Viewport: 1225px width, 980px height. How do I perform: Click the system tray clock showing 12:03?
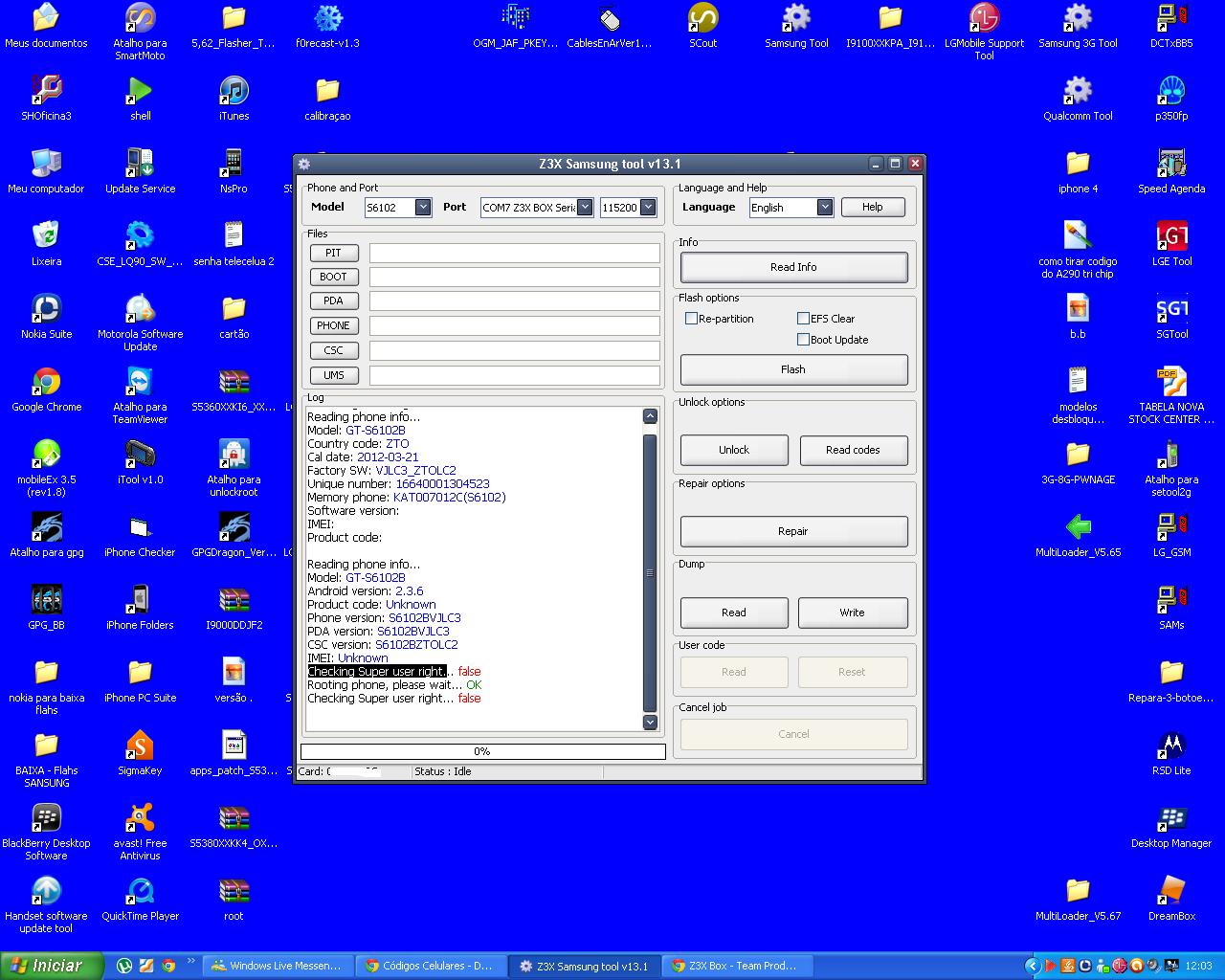[1198, 966]
